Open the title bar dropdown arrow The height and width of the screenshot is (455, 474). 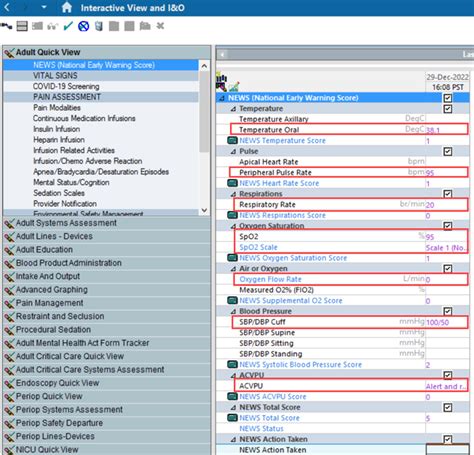(x=44, y=7)
